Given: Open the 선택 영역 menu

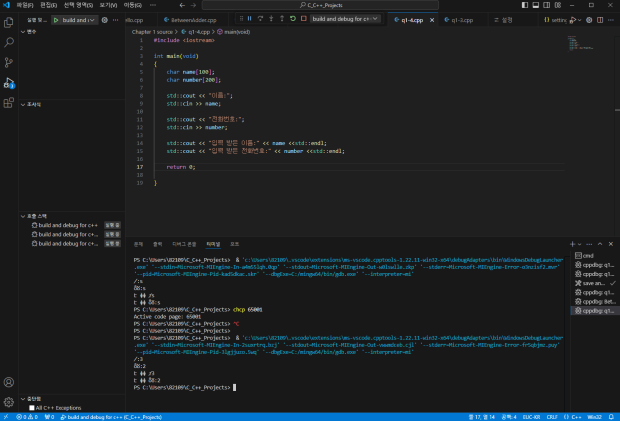Looking at the screenshot, I should tap(78, 5).
